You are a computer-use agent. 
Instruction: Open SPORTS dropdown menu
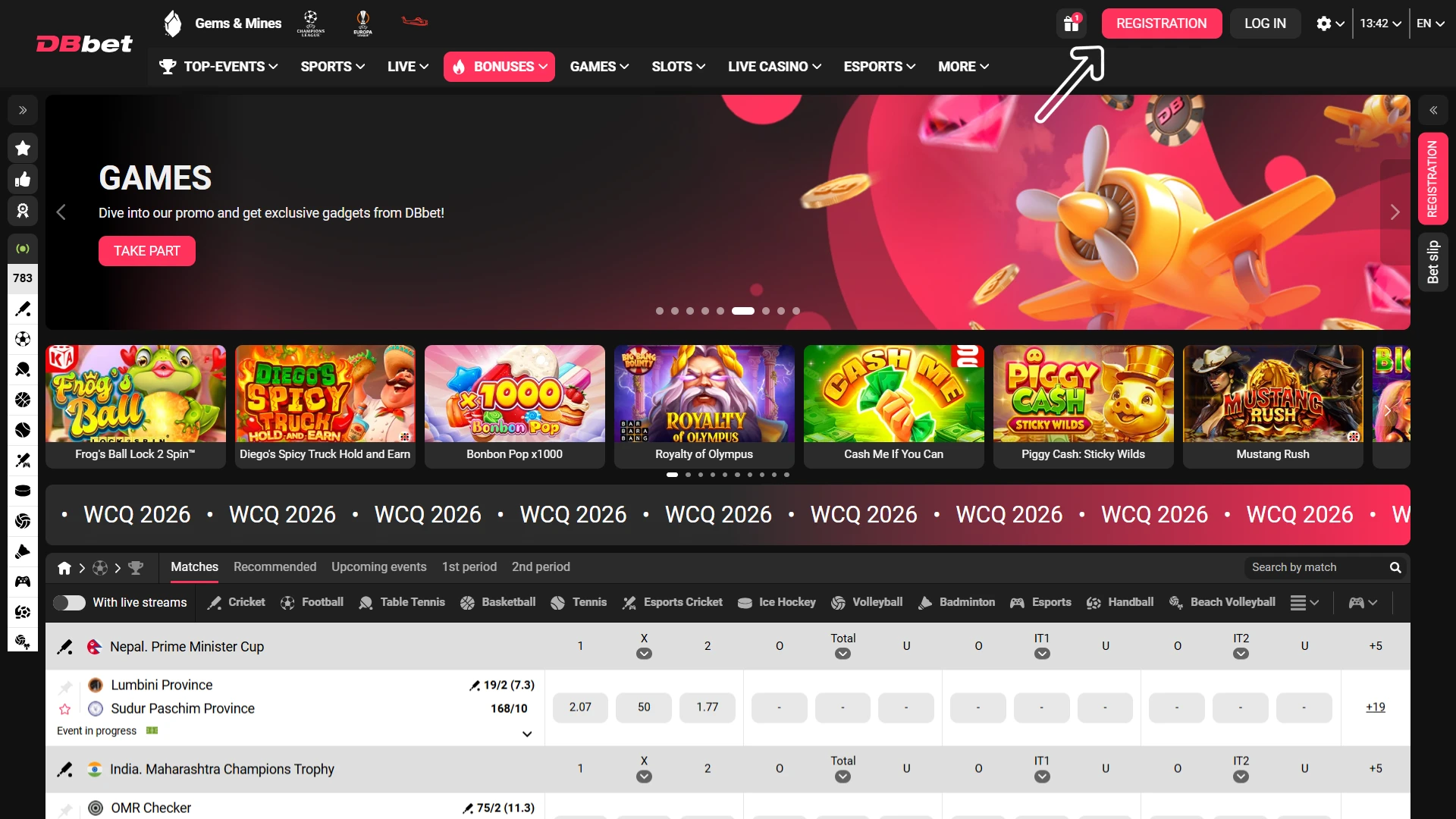333,67
